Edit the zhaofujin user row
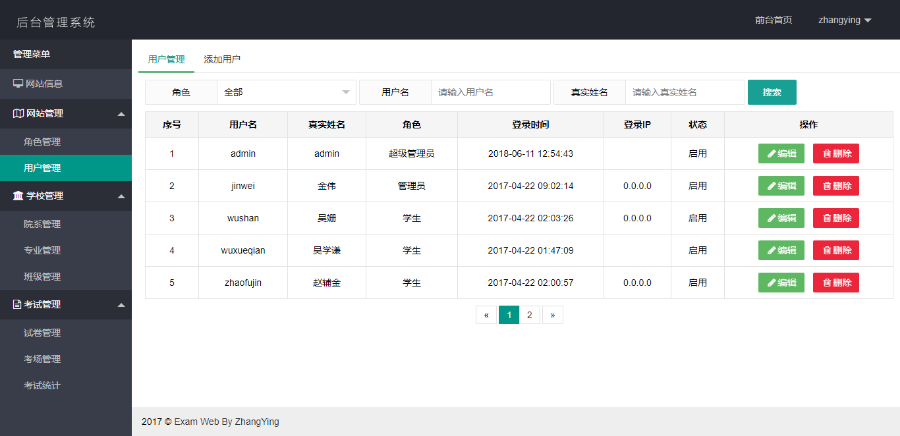The height and width of the screenshot is (436, 900). (x=781, y=283)
